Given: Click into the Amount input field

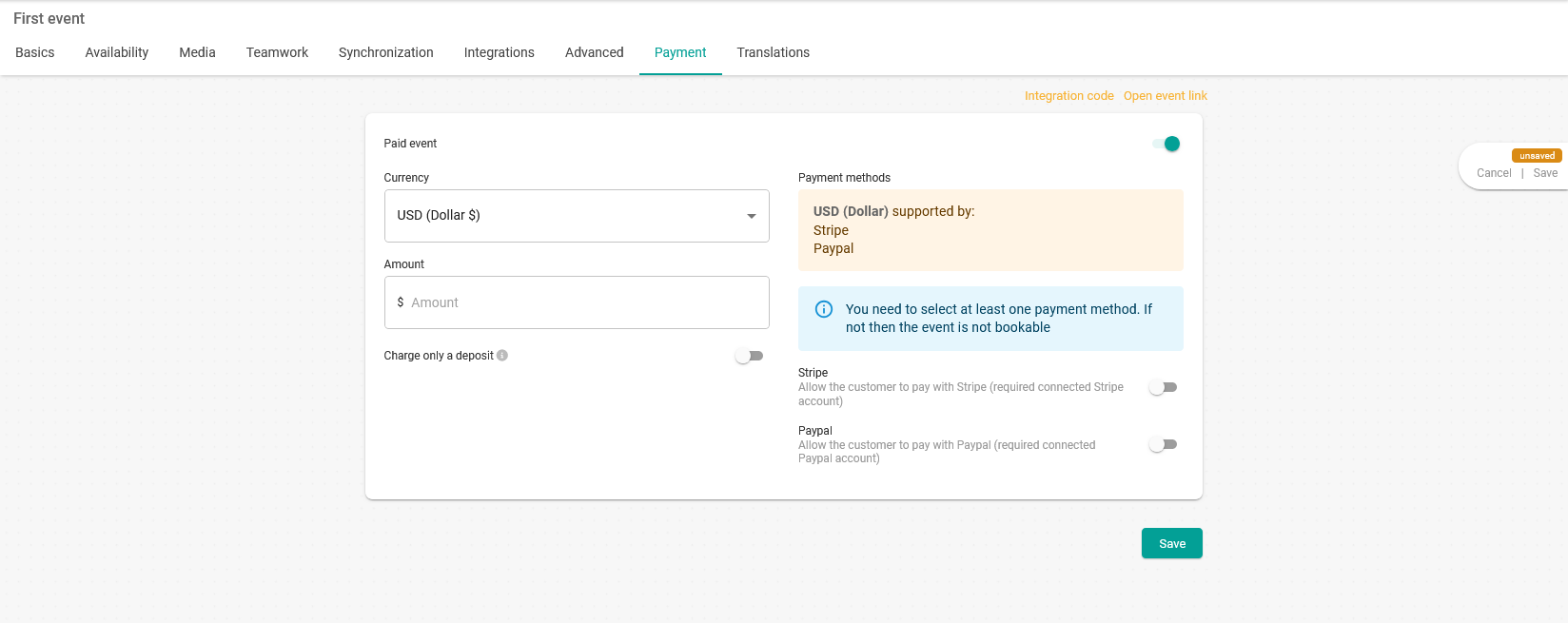Looking at the screenshot, I should click(585, 302).
